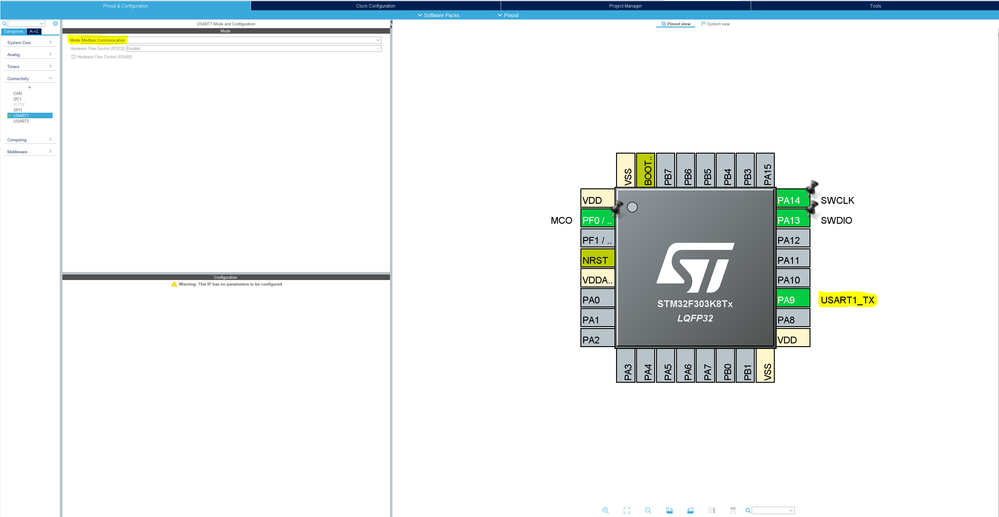Switch to the A->Z tab
The width and height of the screenshot is (999, 517).
pos(34,31)
